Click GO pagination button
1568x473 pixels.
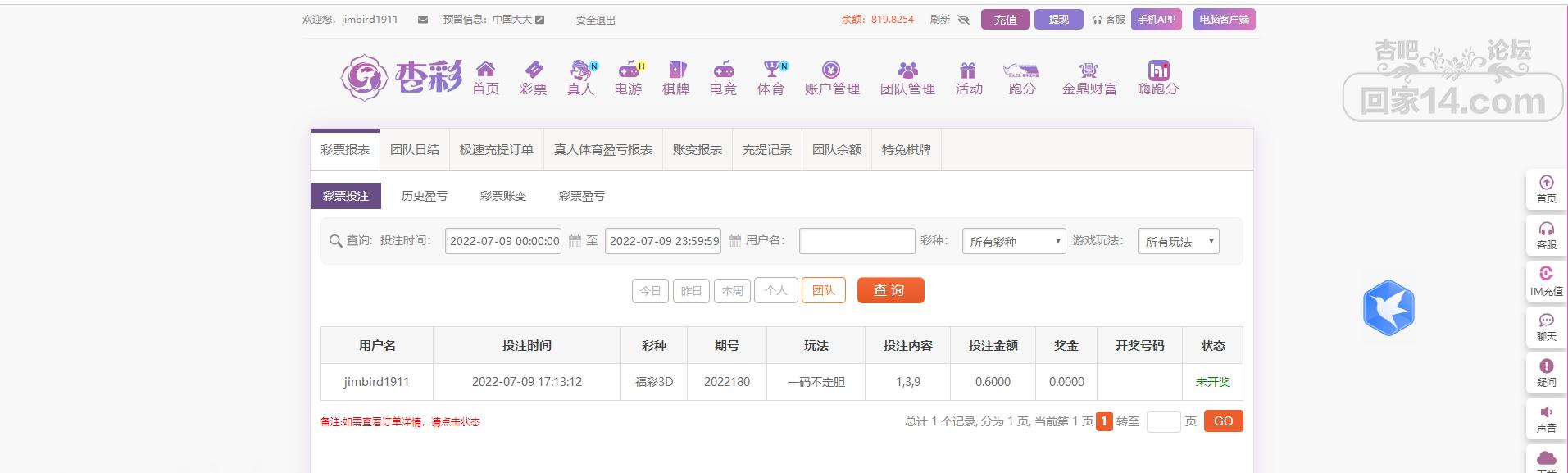[x=1224, y=421]
